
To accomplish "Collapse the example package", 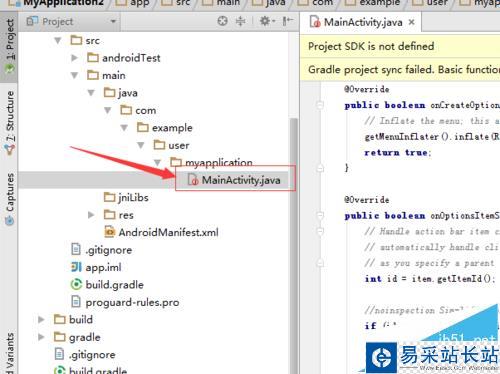I will [124, 128].
